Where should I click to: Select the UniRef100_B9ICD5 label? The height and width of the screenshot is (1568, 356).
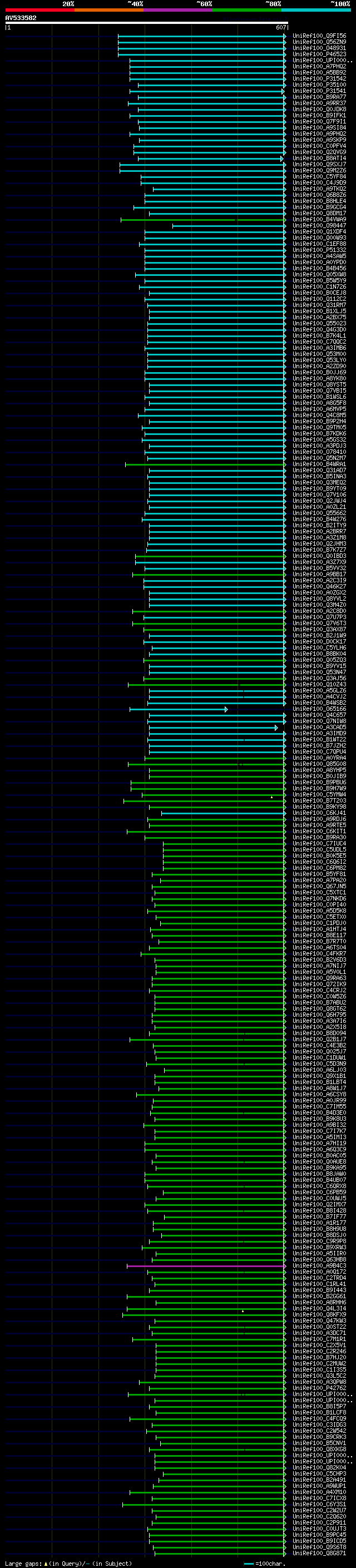click(319, 1541)
